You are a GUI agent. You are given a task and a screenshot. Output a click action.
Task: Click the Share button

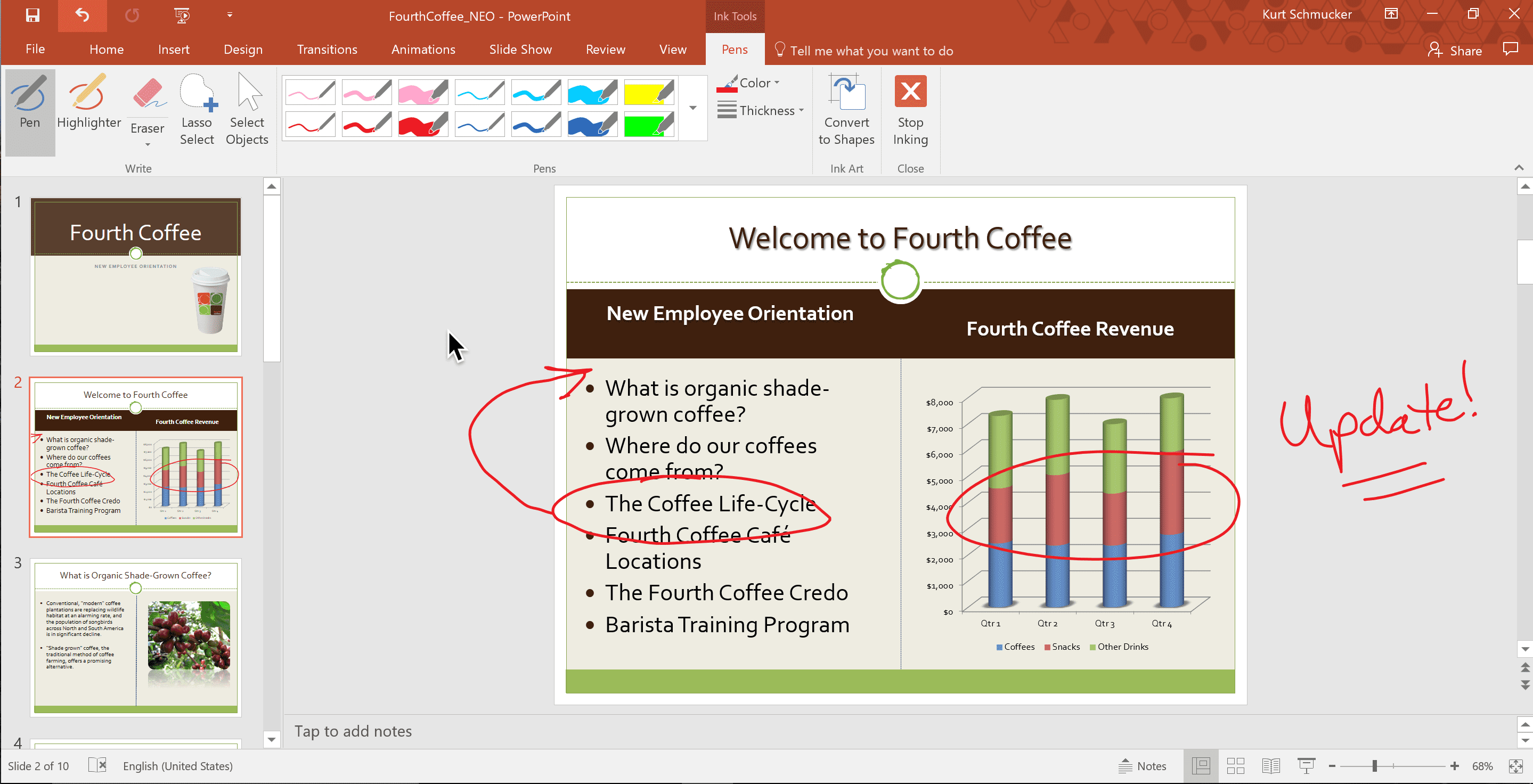tap(1455, 51)
